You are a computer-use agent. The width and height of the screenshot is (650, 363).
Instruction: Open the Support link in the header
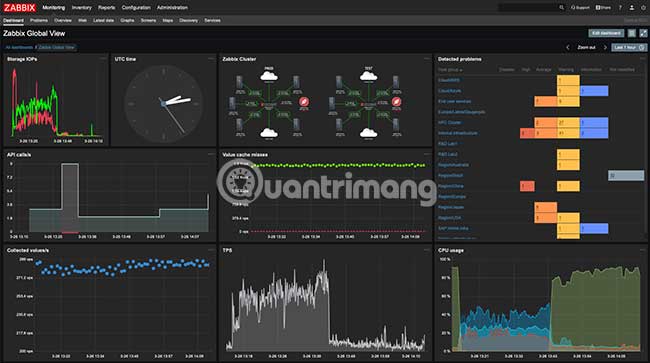pos(580,7)
